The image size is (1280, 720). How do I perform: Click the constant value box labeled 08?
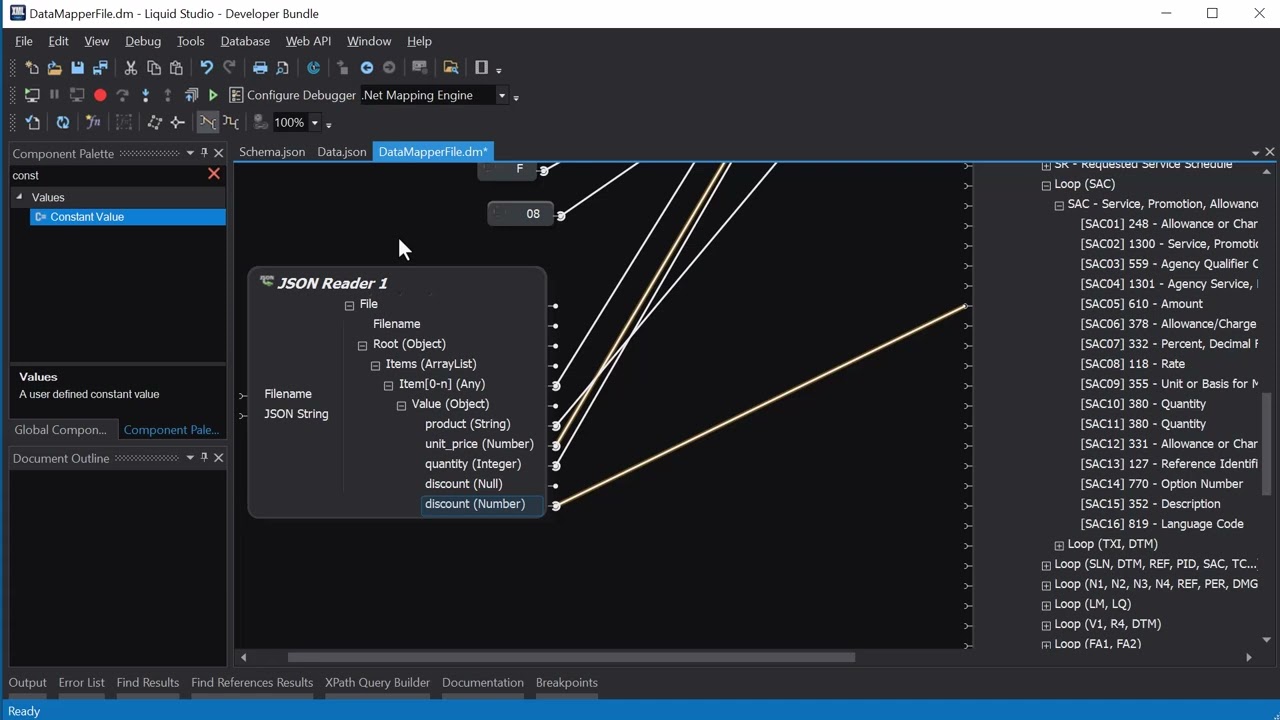click(521, 214)
